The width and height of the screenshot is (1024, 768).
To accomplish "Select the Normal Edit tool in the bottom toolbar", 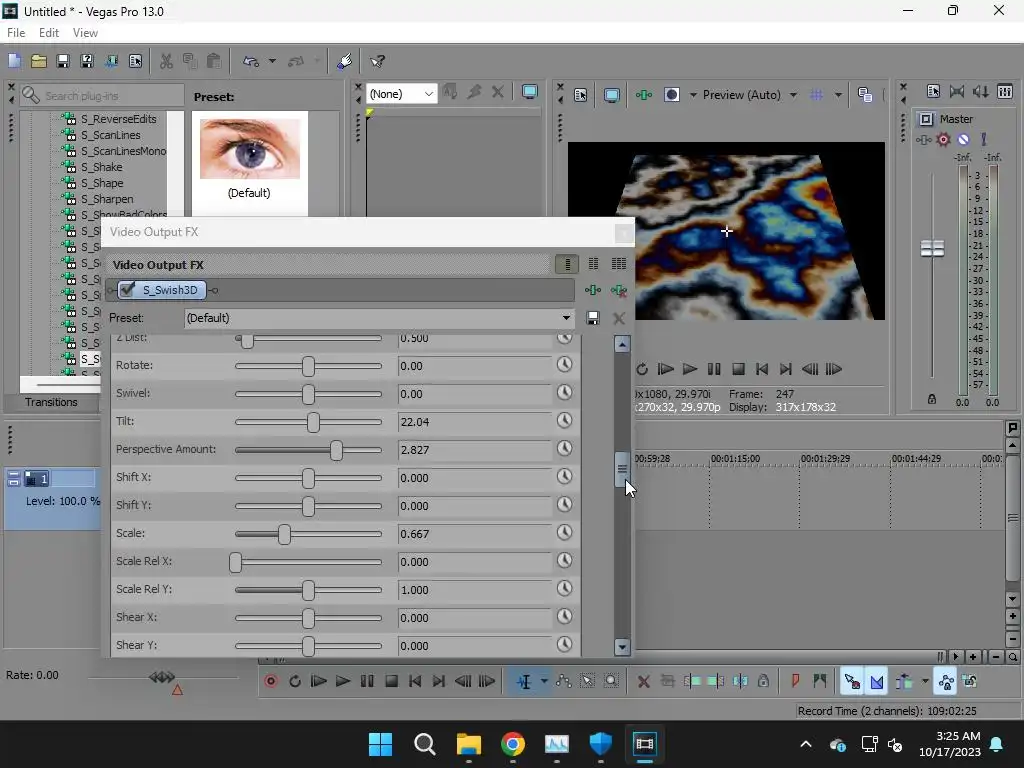I will click(x=524, y=681).
